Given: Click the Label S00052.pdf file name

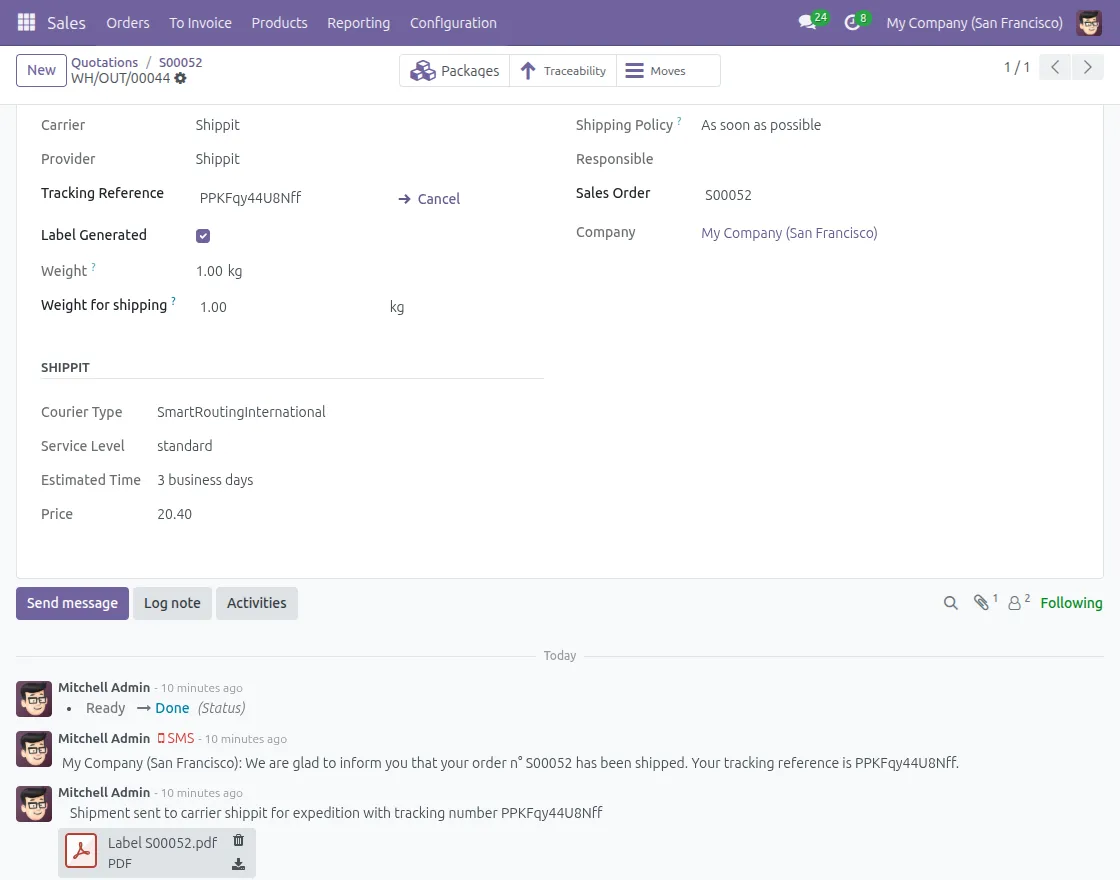Looking at the screenshot, I should [162, 843].
